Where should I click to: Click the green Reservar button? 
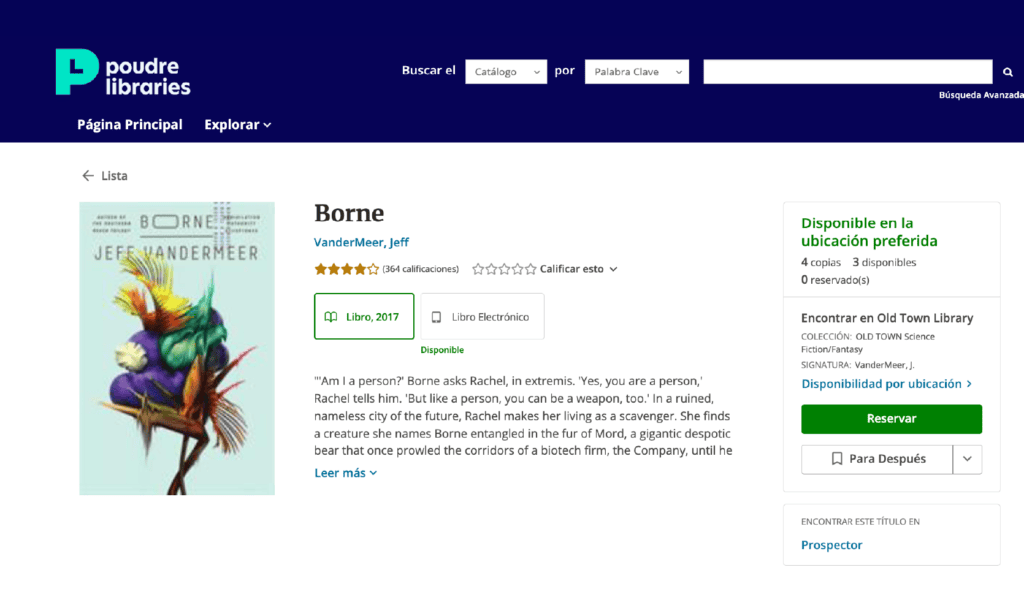[x=891, y=419]
